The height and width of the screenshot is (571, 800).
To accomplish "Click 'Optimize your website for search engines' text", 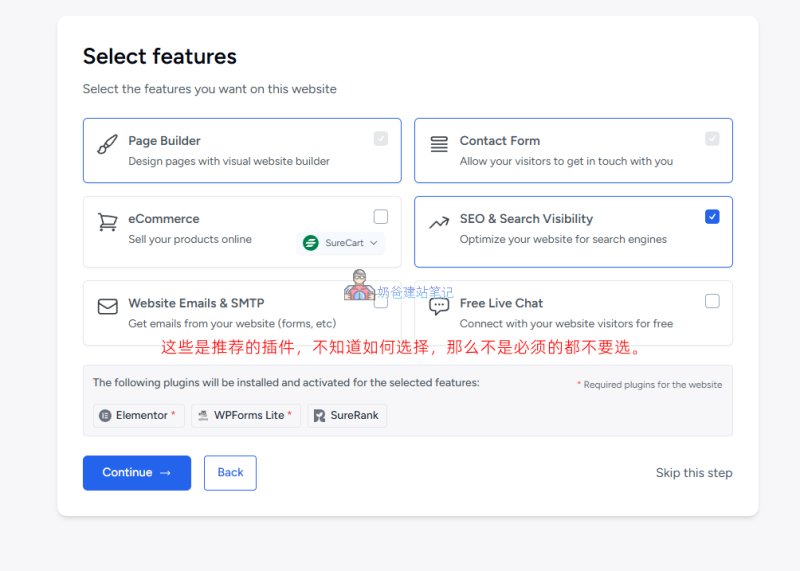I will coord(563,239).
